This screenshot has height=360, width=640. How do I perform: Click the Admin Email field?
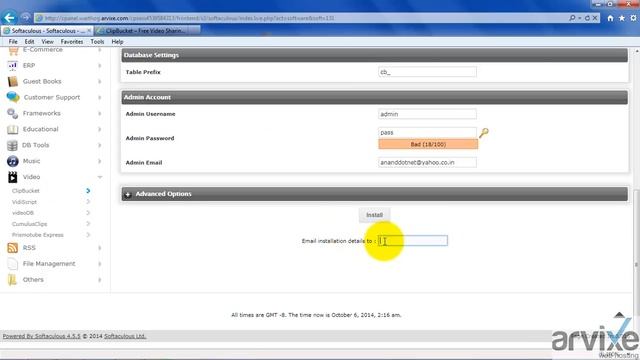427,162
